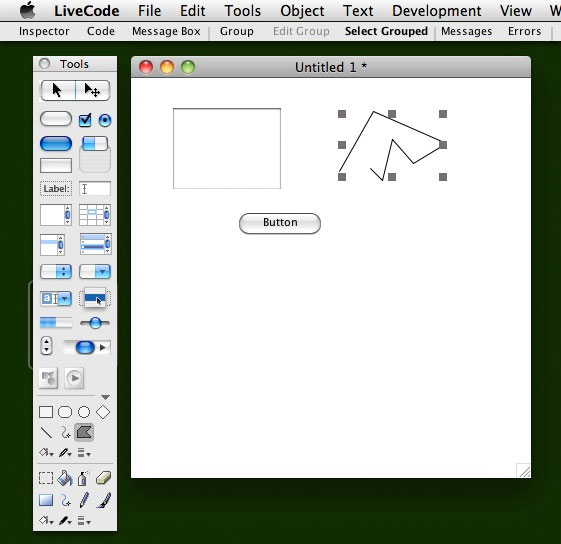Viewport: 561px width, 544px height.
Task: Choose the blue default button tool
Action: [56, 144]
